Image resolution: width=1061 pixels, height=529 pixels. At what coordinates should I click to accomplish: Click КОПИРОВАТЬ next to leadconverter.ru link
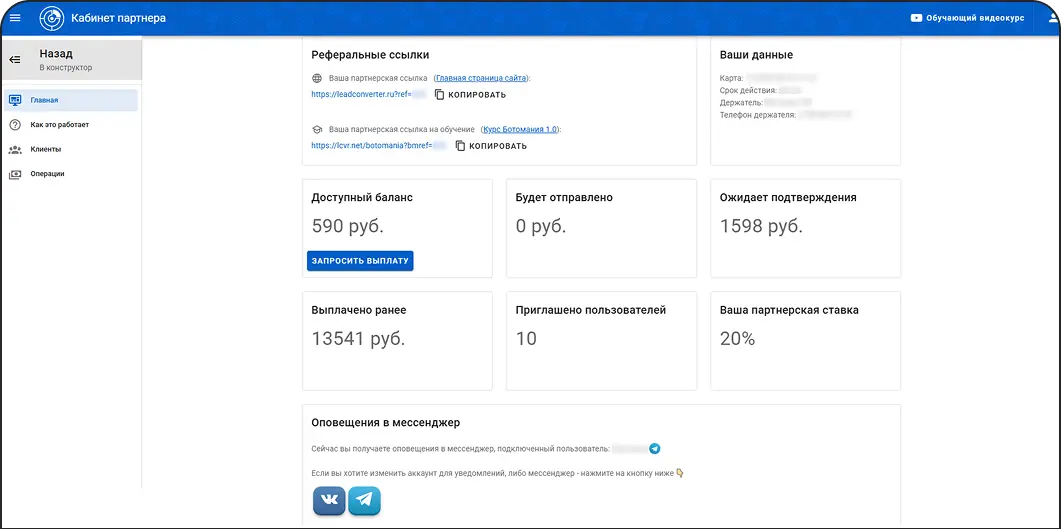click(477, 95)
